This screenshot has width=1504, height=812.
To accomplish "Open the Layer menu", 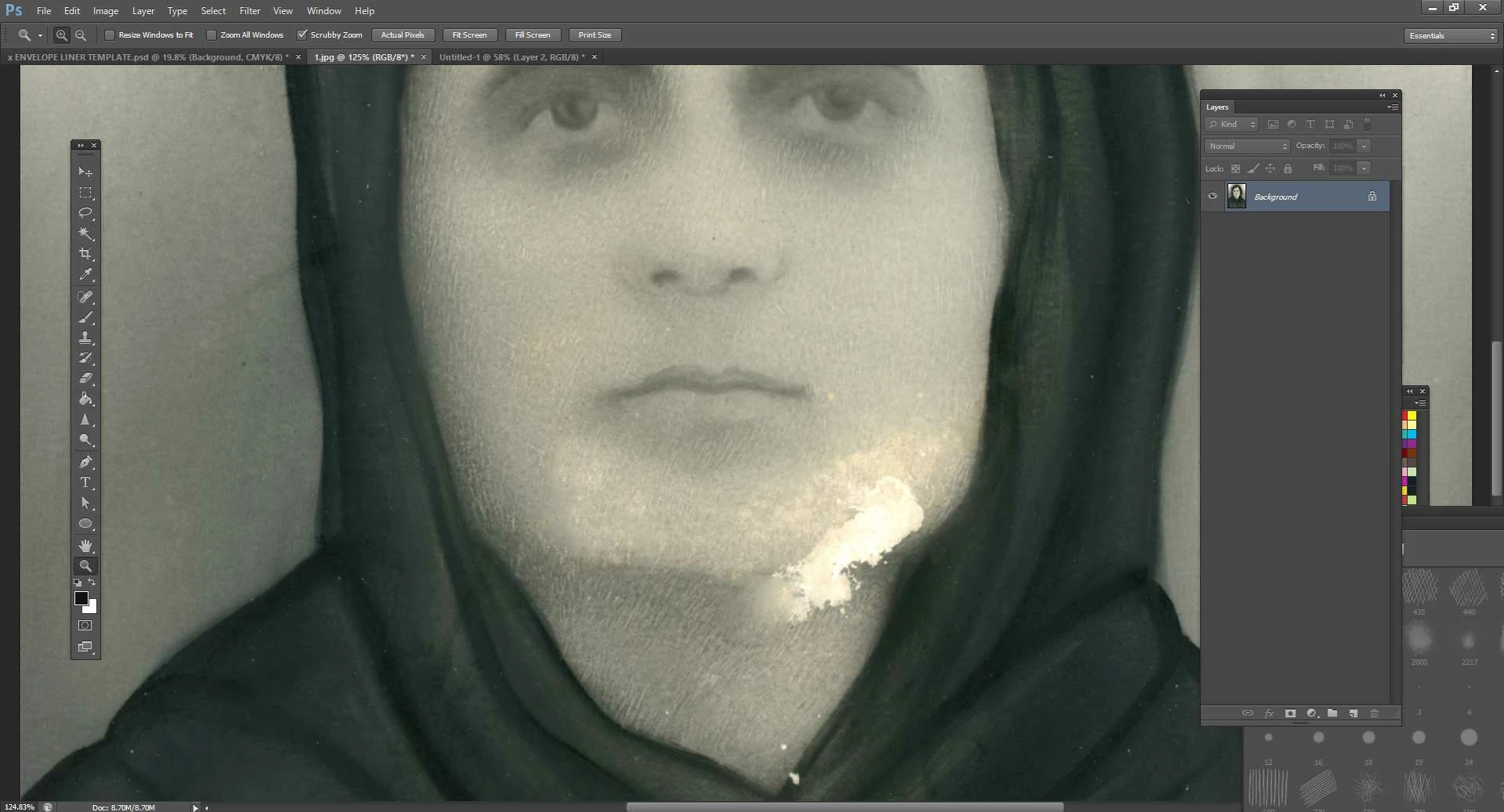I will (x=143, y=11).
